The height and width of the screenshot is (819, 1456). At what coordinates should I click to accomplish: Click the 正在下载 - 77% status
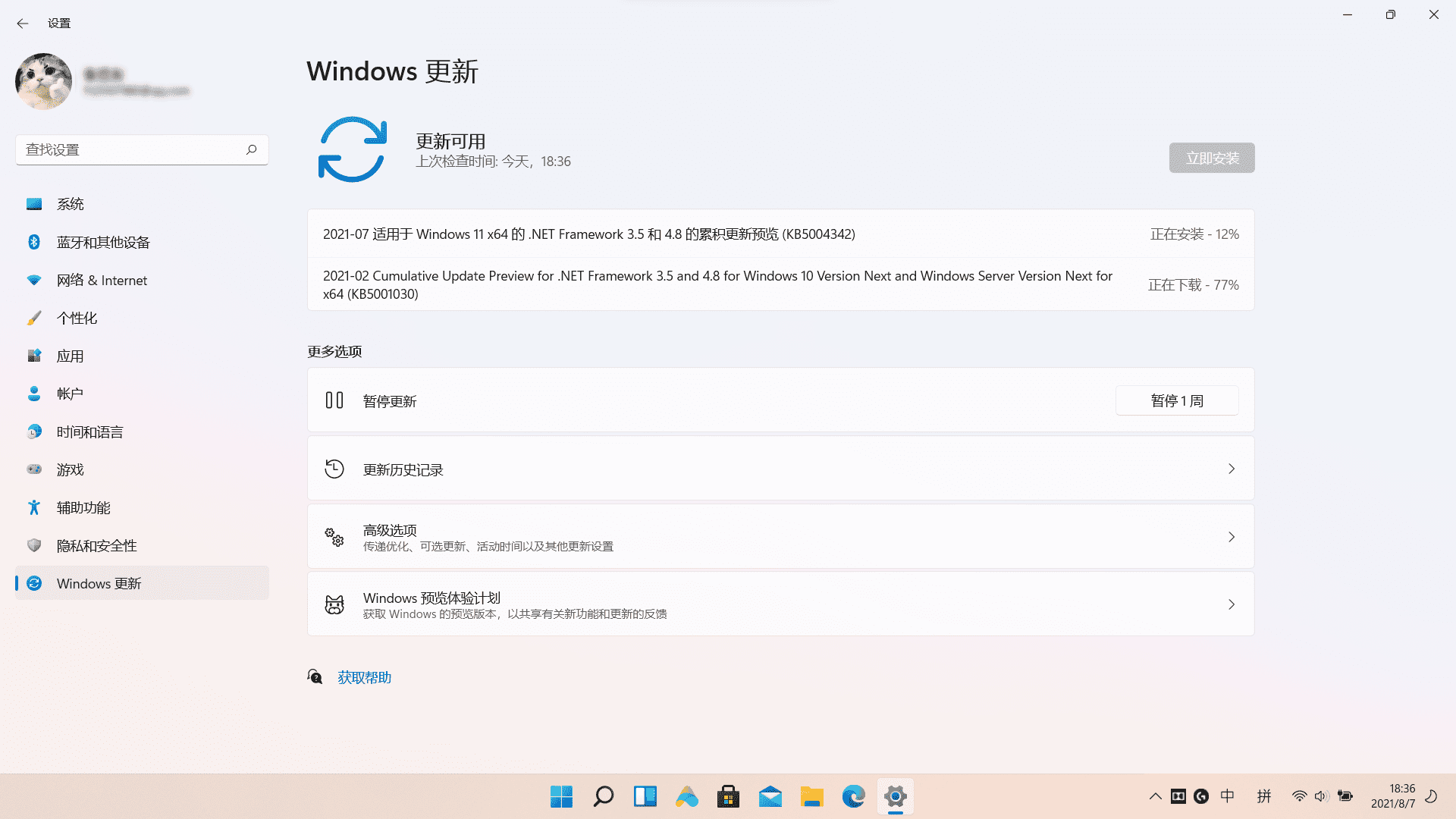pos(1194,285)
